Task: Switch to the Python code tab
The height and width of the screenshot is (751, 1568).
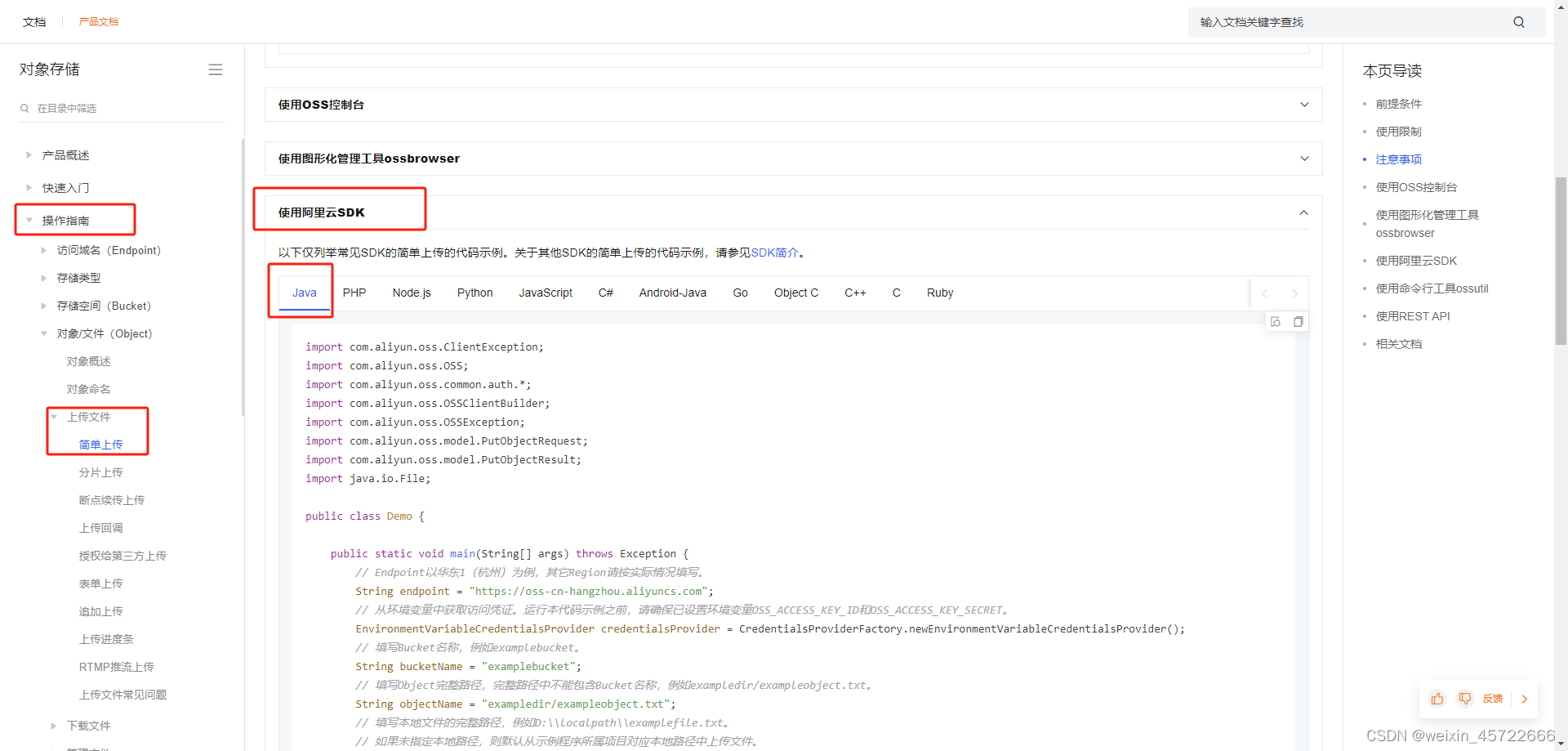Action: click(474, 293)
